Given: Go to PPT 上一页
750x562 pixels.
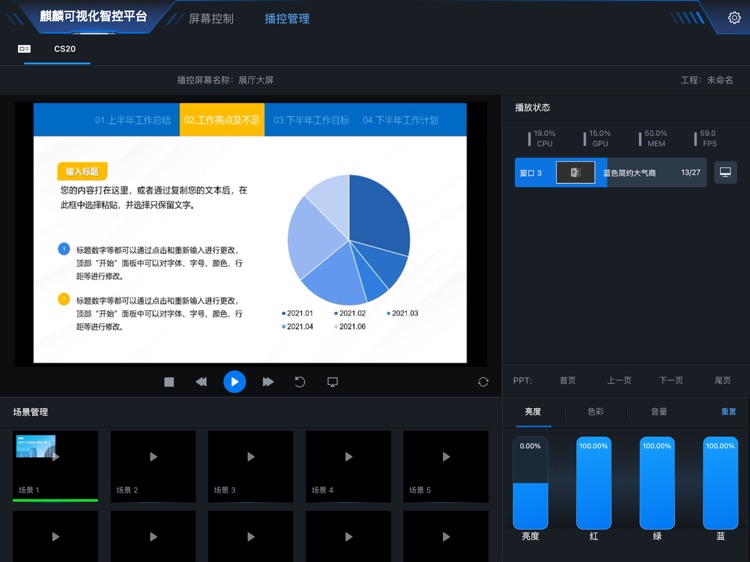Looking at the screenshot, I should click(619, 380).
